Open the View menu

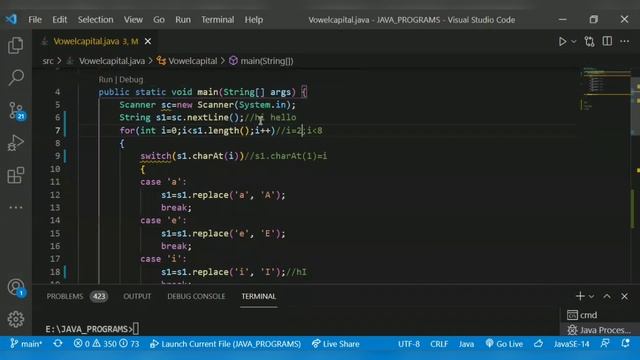[133, 20]
